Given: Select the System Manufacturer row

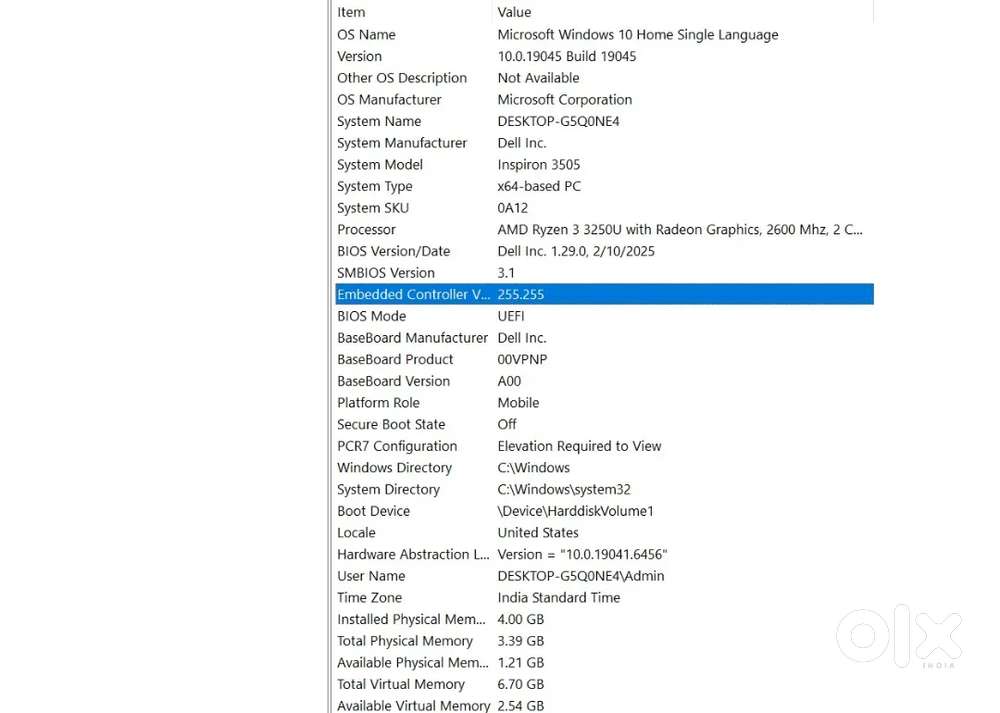Looking at the screenshot, I should point(605,143).
